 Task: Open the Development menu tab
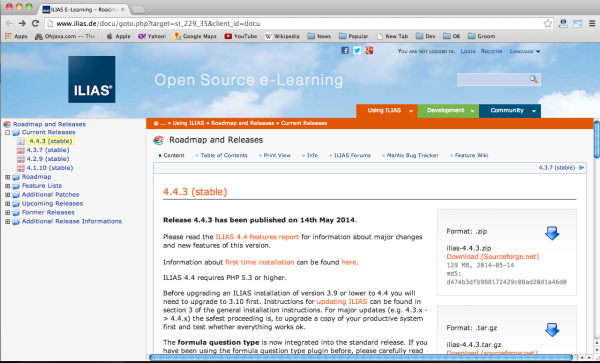[x=448, y=111]
